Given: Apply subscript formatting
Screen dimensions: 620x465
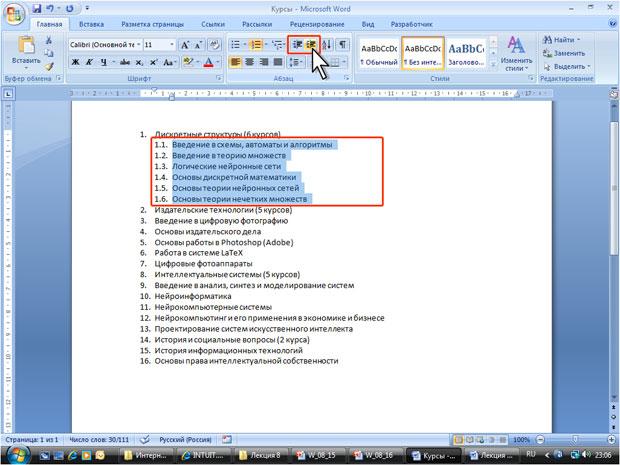Looking at the screenshot, I should coord(139,62).
